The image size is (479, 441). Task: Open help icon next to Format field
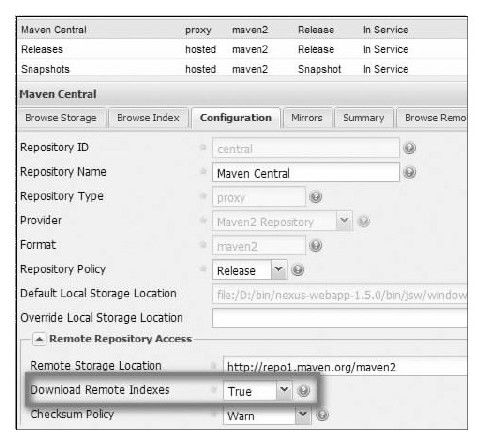(x=315, y=246)
